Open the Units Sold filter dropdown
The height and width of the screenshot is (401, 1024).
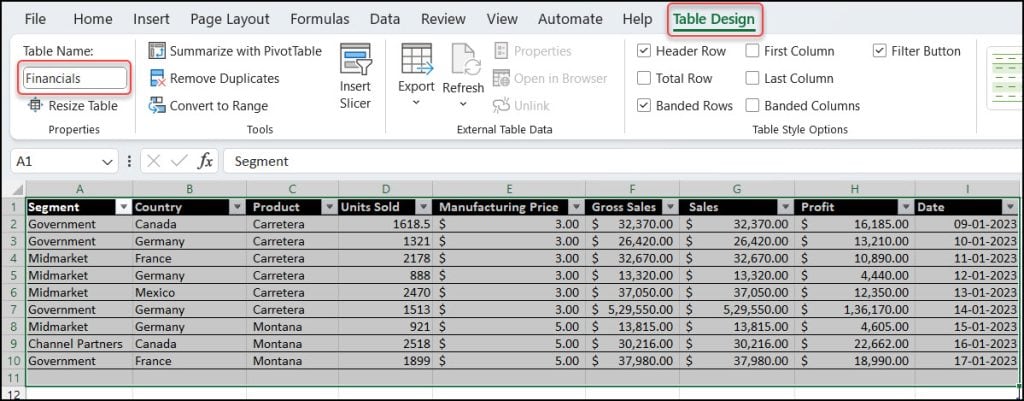tap(424, 207)
